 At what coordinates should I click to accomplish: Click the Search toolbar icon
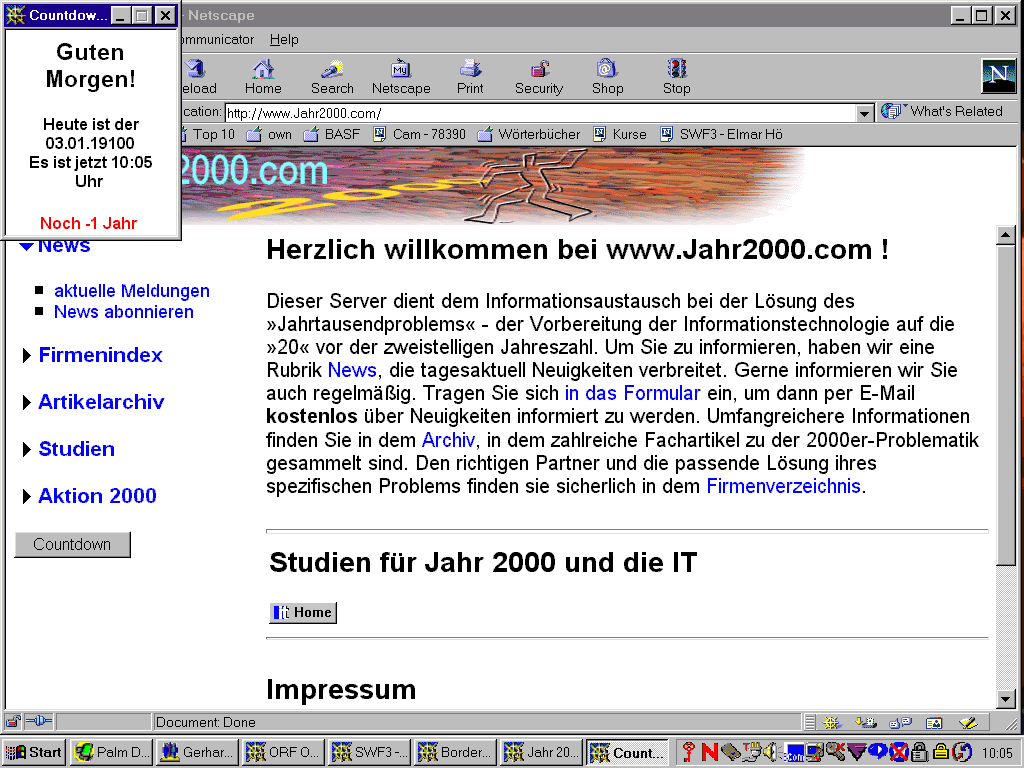[x=332, y=76]
